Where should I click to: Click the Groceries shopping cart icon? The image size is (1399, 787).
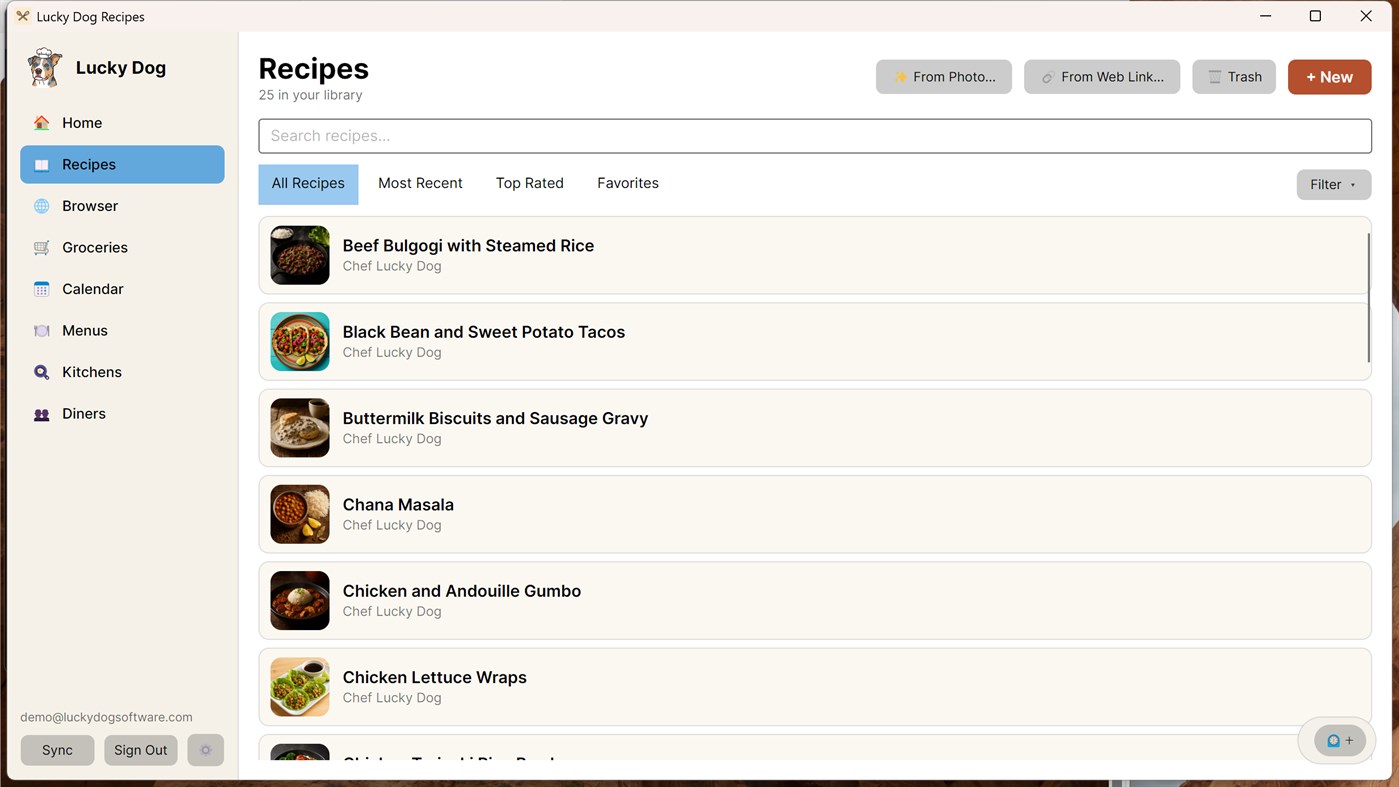click(41, 247)
